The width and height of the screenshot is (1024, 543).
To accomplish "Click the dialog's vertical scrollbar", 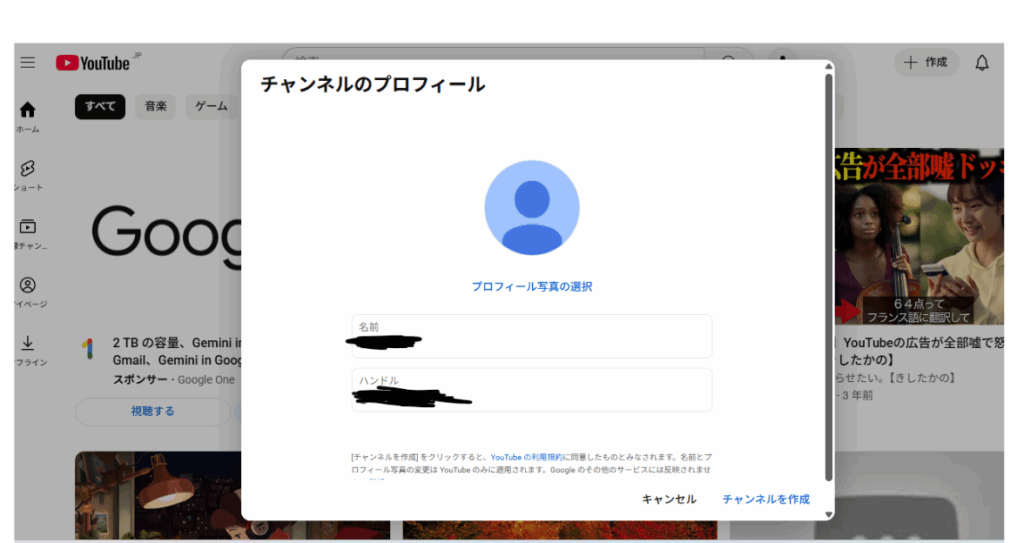I will pyautogui.click(x=827, y=270).
